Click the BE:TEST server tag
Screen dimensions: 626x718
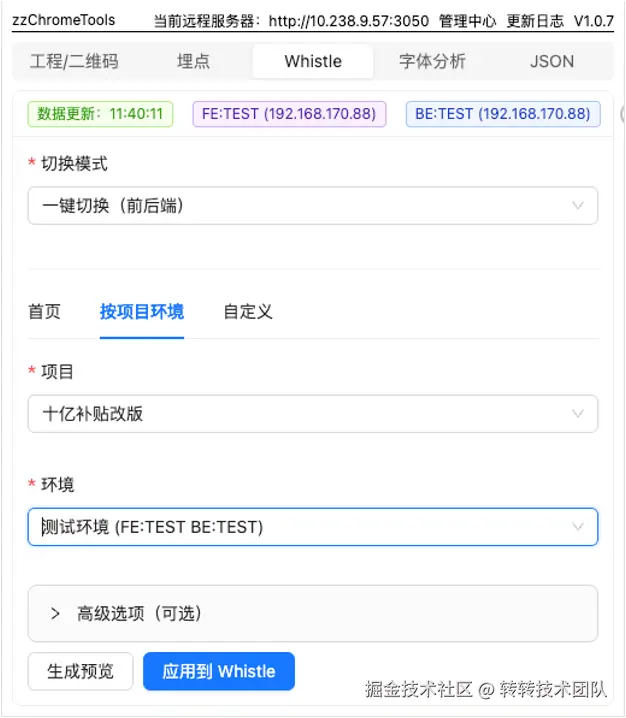tap(502, 113)
